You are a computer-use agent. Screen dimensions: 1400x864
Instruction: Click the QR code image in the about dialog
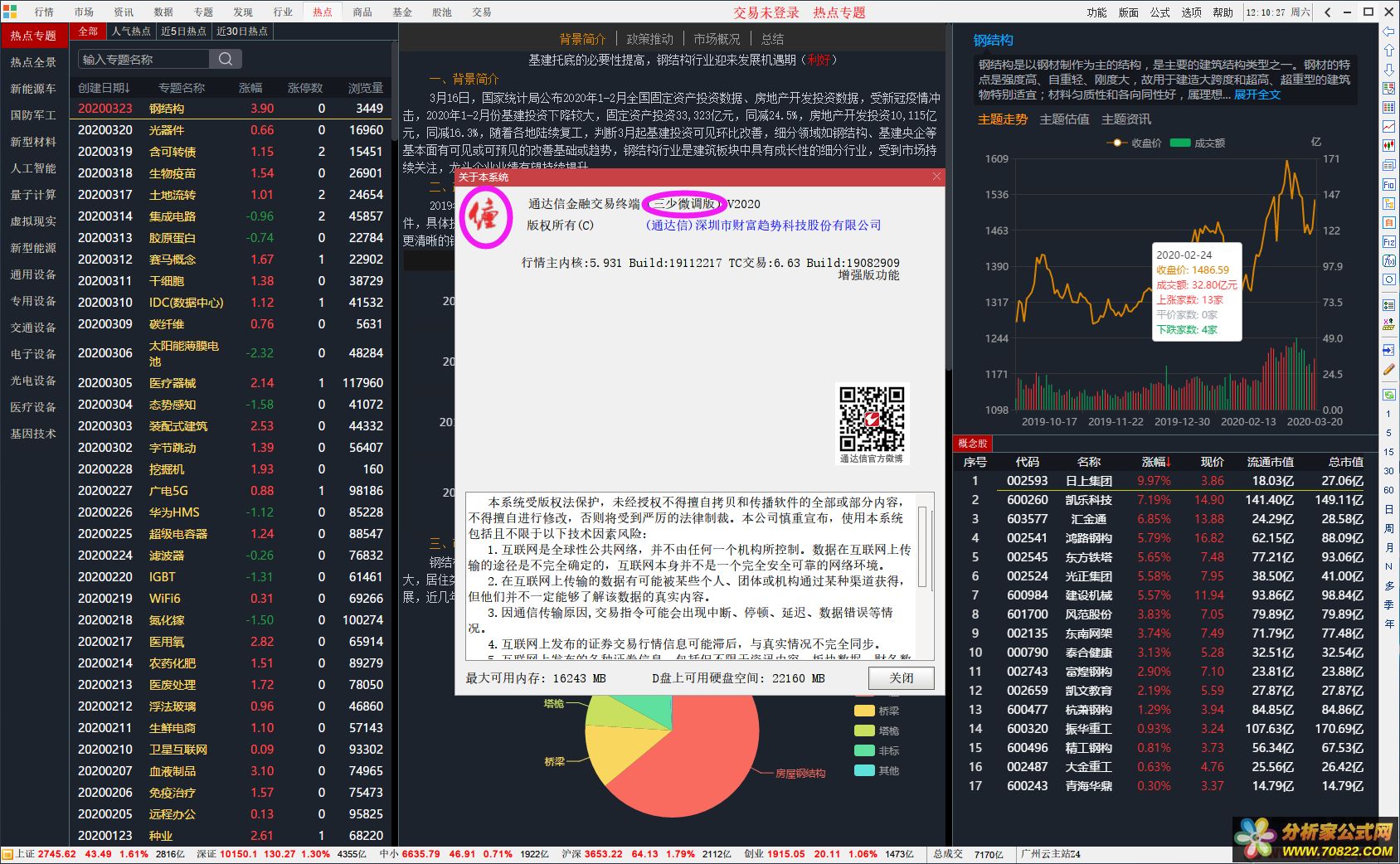coord(872,418)
